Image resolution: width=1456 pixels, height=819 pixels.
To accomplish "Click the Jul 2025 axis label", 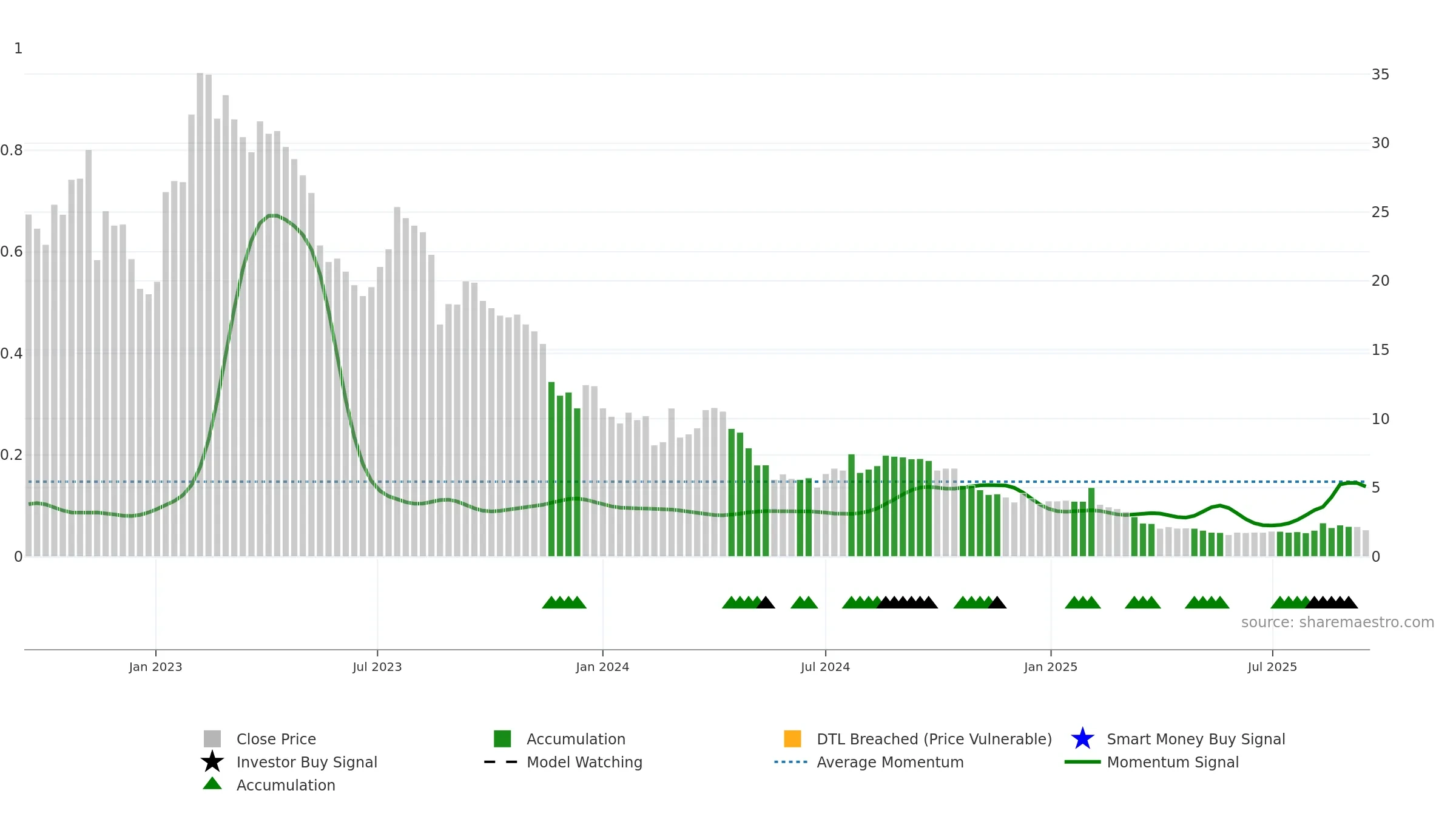I will point(1272,667).
